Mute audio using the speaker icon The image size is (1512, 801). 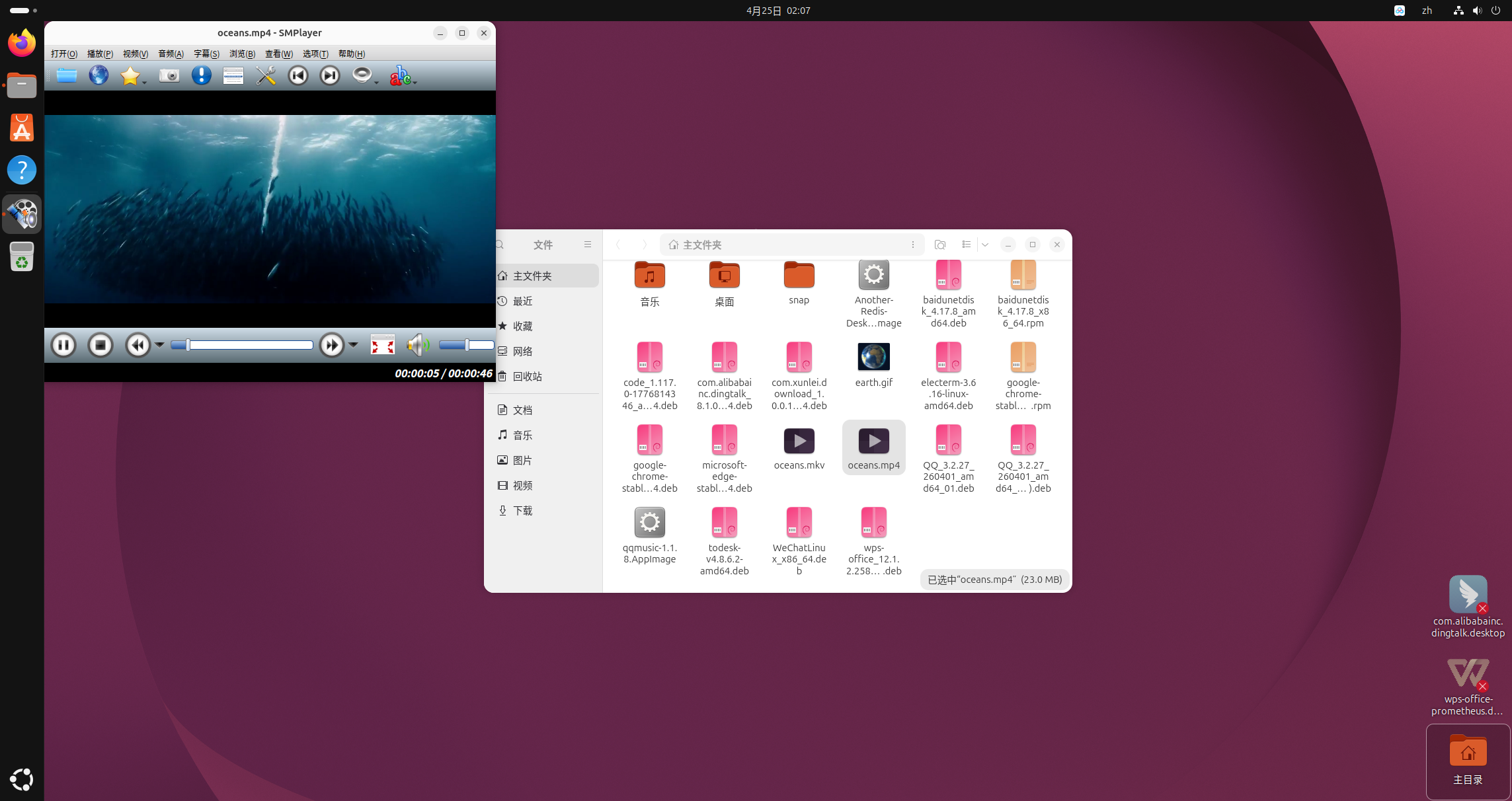tap(417, 344)
